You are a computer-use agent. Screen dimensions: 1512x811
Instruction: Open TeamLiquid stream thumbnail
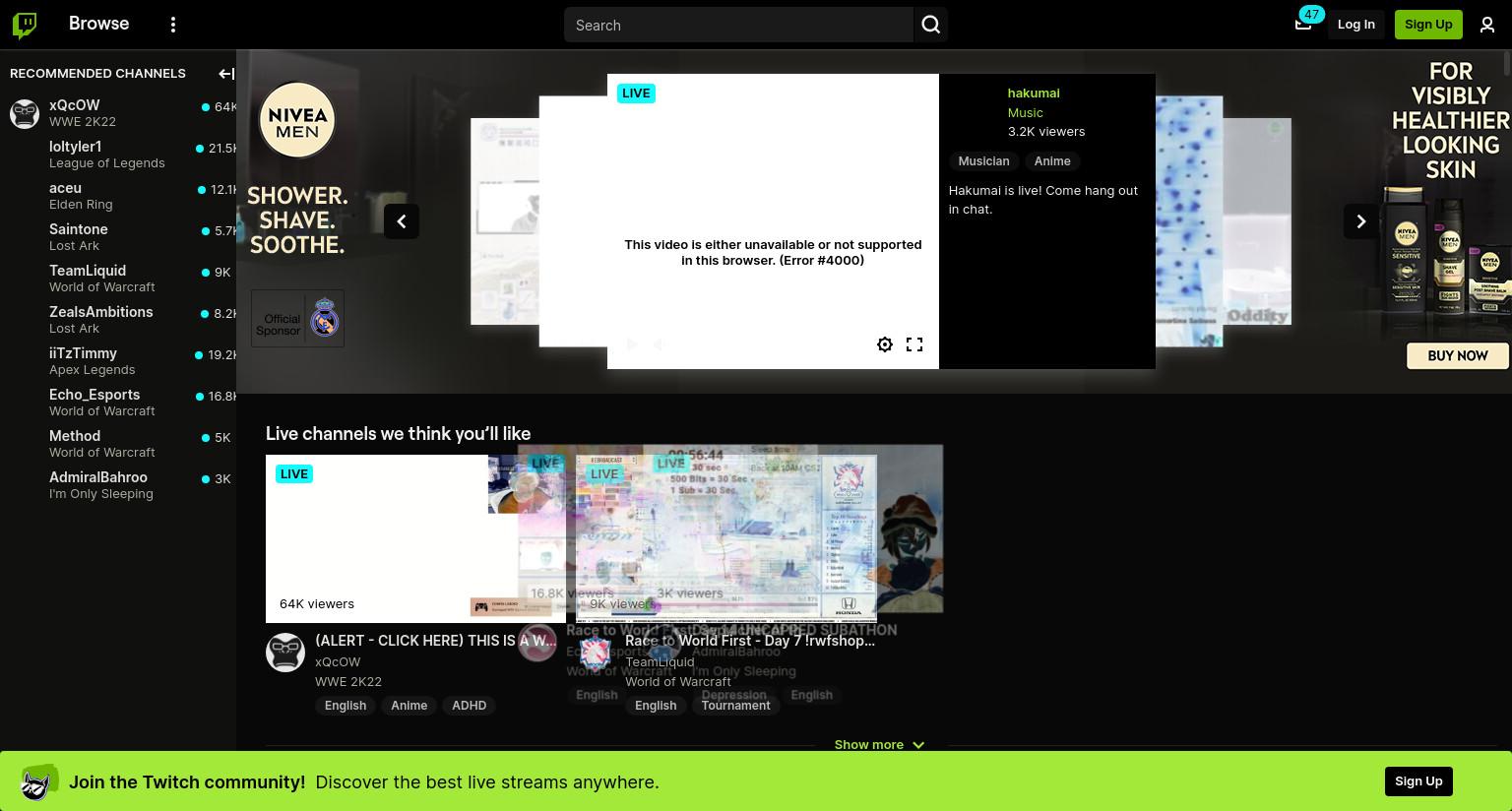pyautogui.click(x=726, y=538)
